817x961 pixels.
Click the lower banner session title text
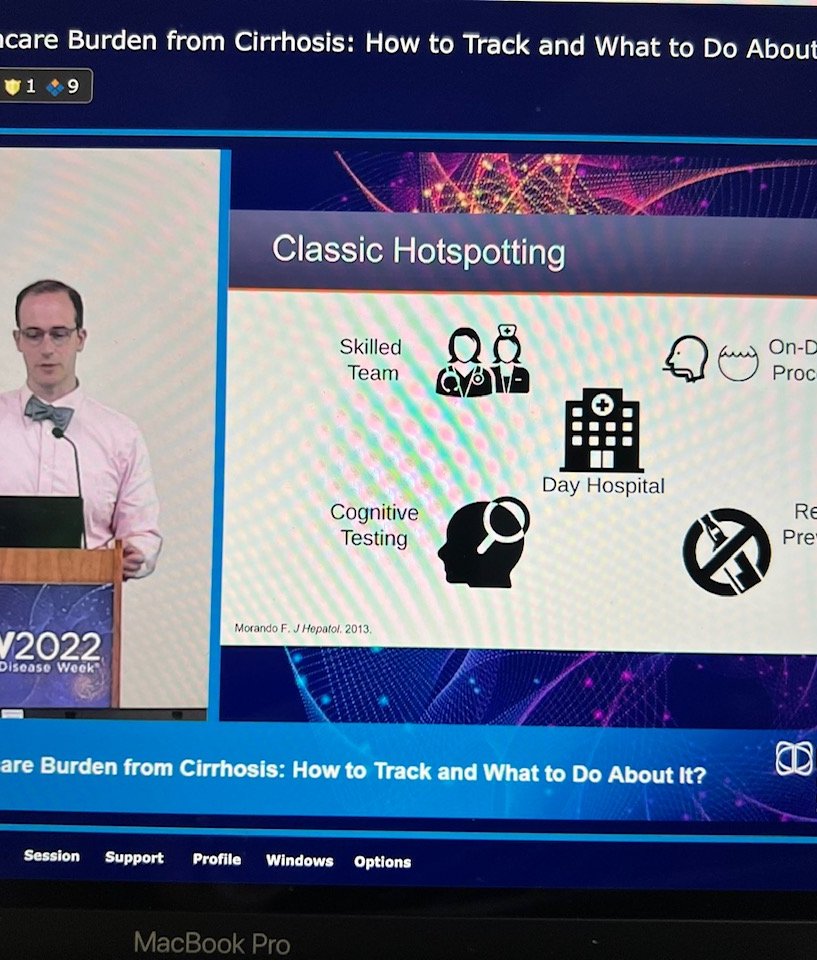353,771
